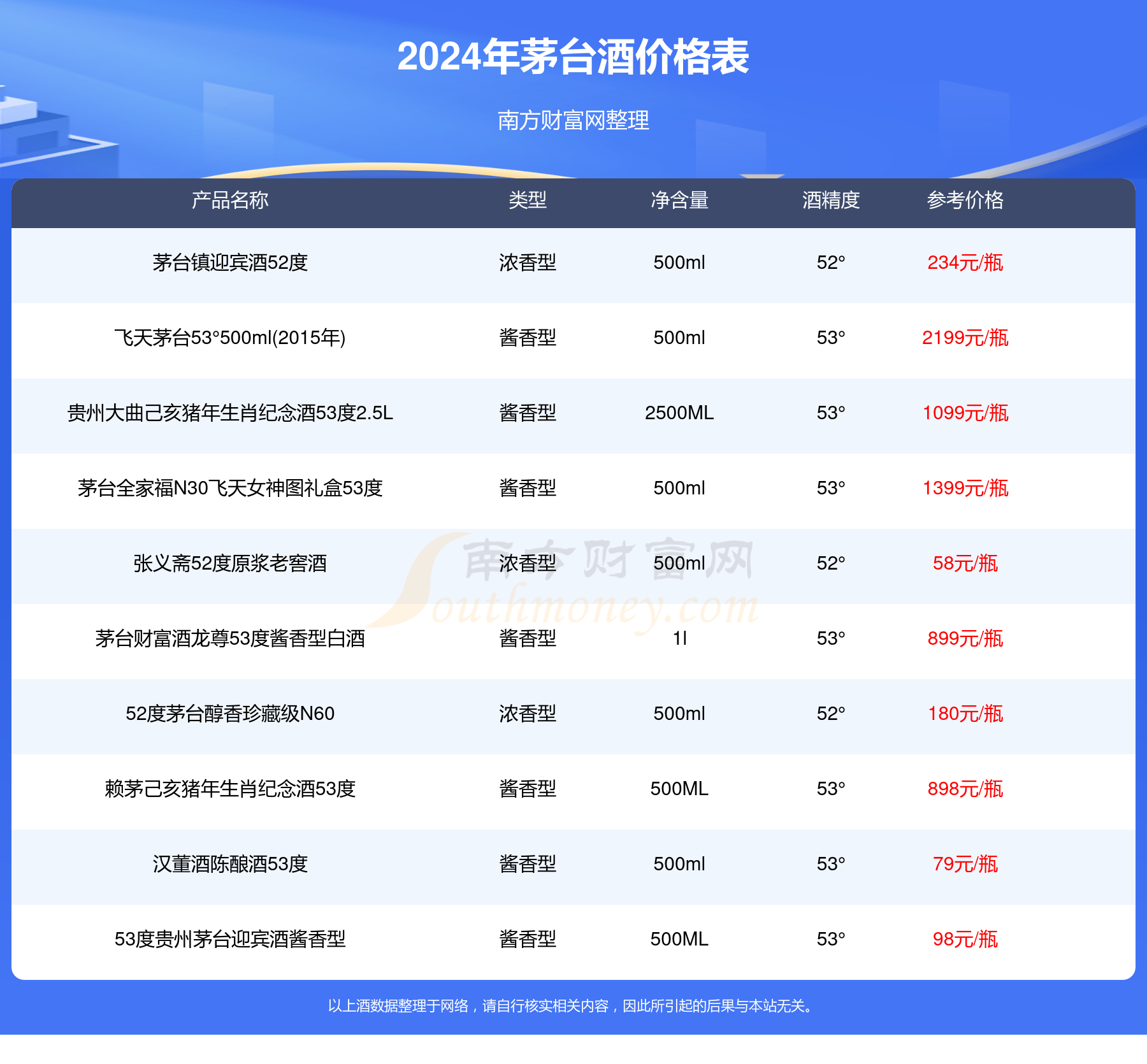This screenshot has width=1147, height=1064.
Task: Click price 898元/瓶
Action: pyautogui.click(x=965, y=789)
